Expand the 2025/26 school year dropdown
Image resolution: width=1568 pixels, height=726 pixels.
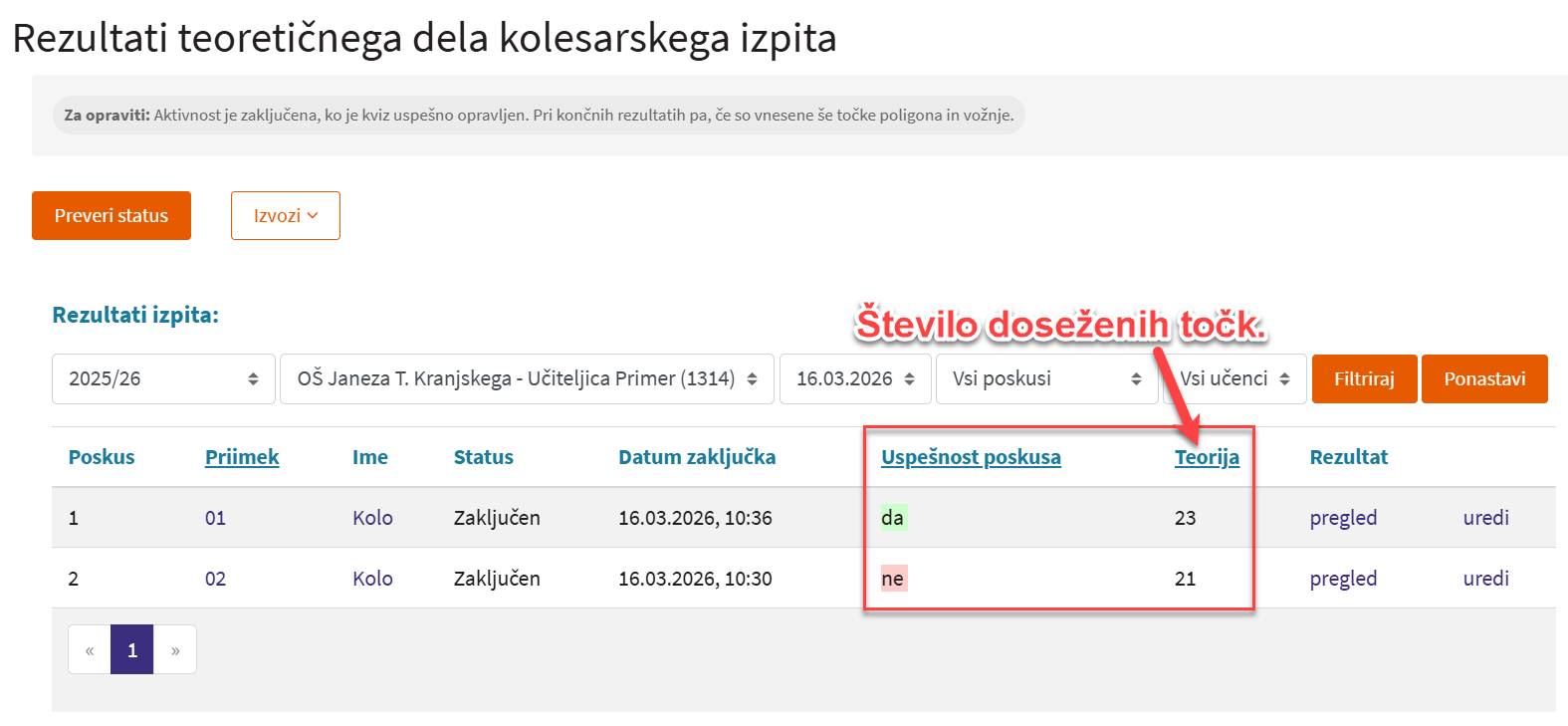163,379
